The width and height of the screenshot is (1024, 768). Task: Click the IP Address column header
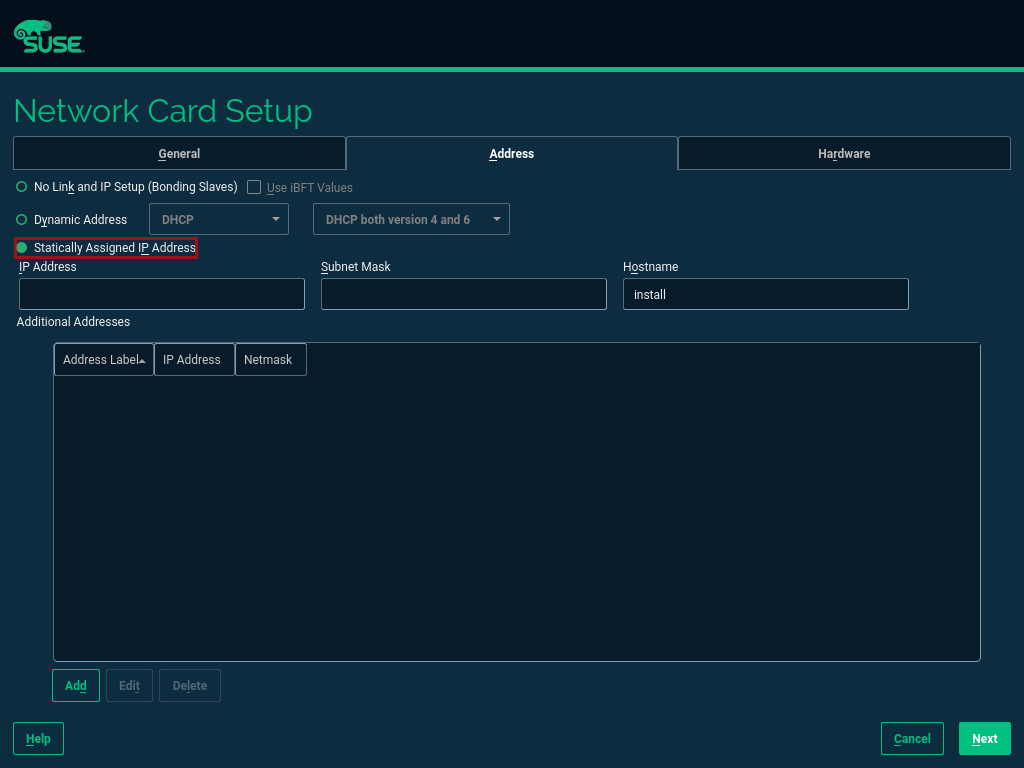tap(193, 360)
